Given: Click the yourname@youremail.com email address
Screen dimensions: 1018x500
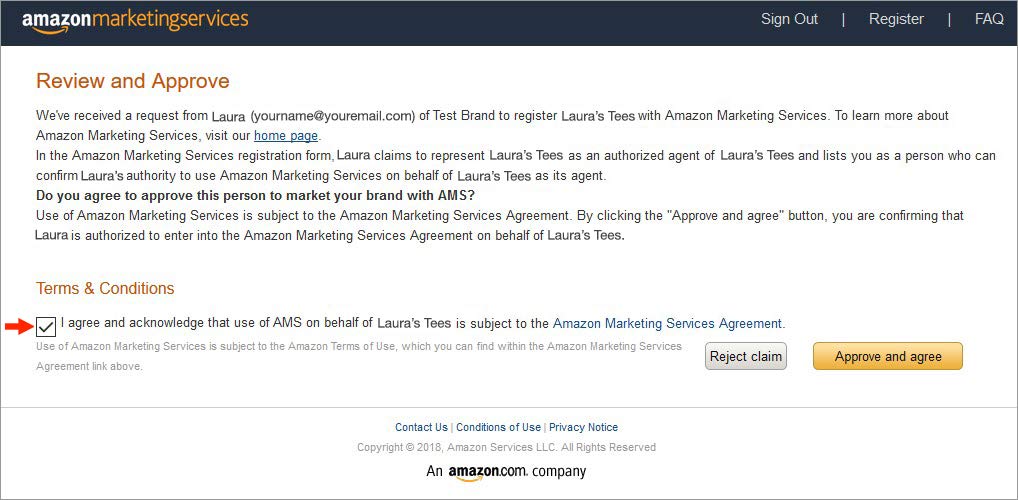Looking at the screenshot, I should [332, 116].
